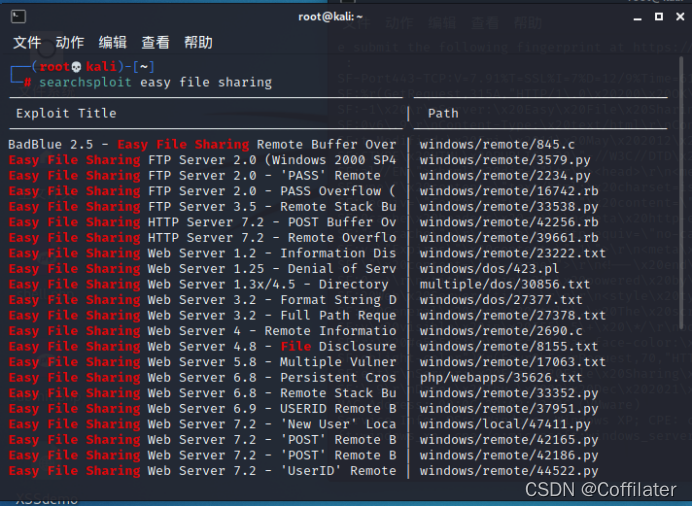The height and width of the screenshot is (507, 693).
Task: Click the path windows/remote/42256.rb
Action: tap(509, 222)
